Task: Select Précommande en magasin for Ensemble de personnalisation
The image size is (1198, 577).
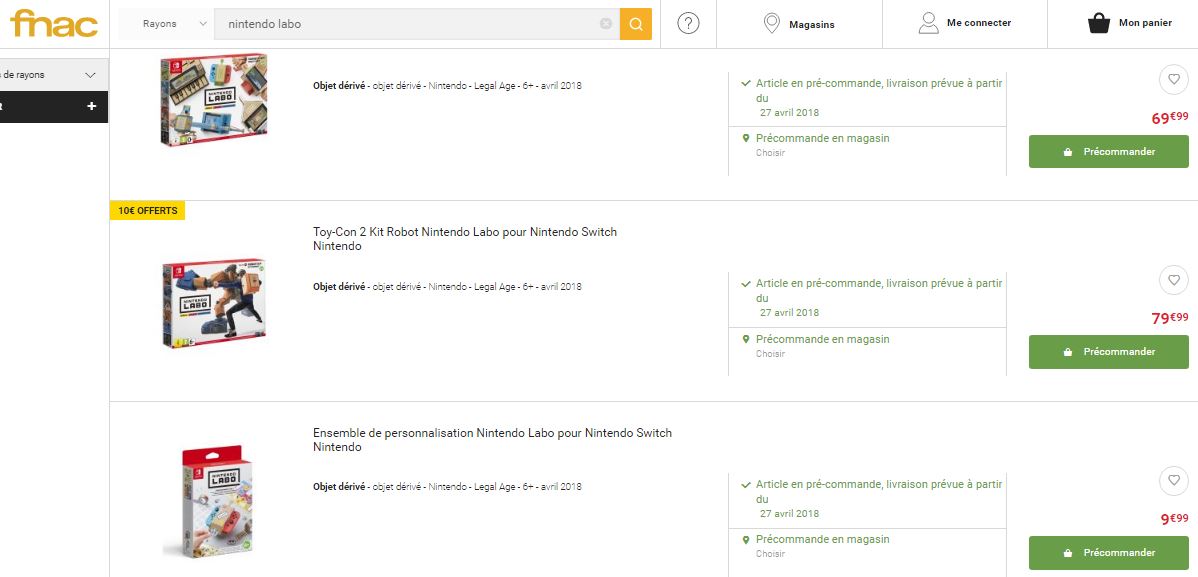Action: click(x=822, y=540)
